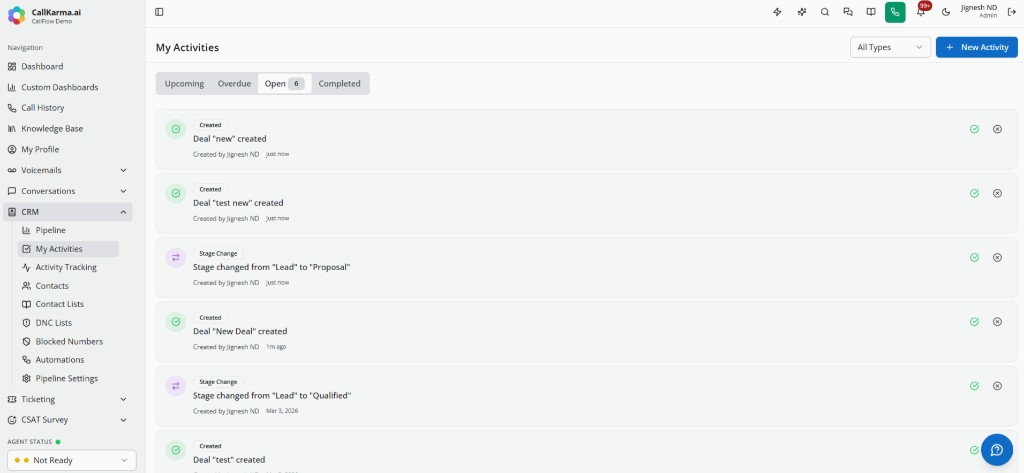Open DNC Lists page
Image resolution: width=1024 pixels, height=473 pixels.
pyautogui.click(x=68, y=323)
